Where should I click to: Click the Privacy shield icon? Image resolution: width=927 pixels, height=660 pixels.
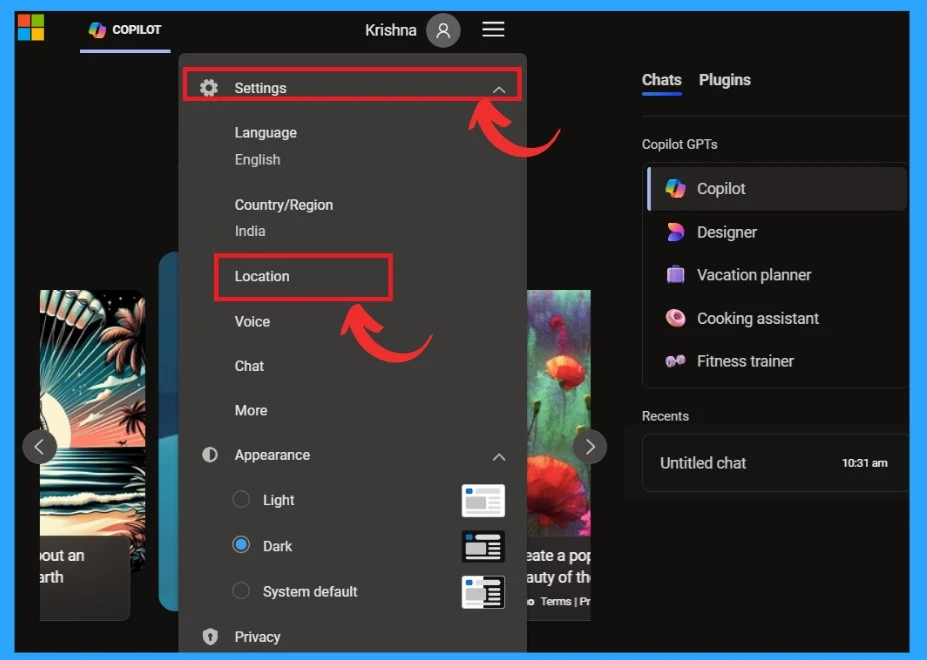[210, 636]
